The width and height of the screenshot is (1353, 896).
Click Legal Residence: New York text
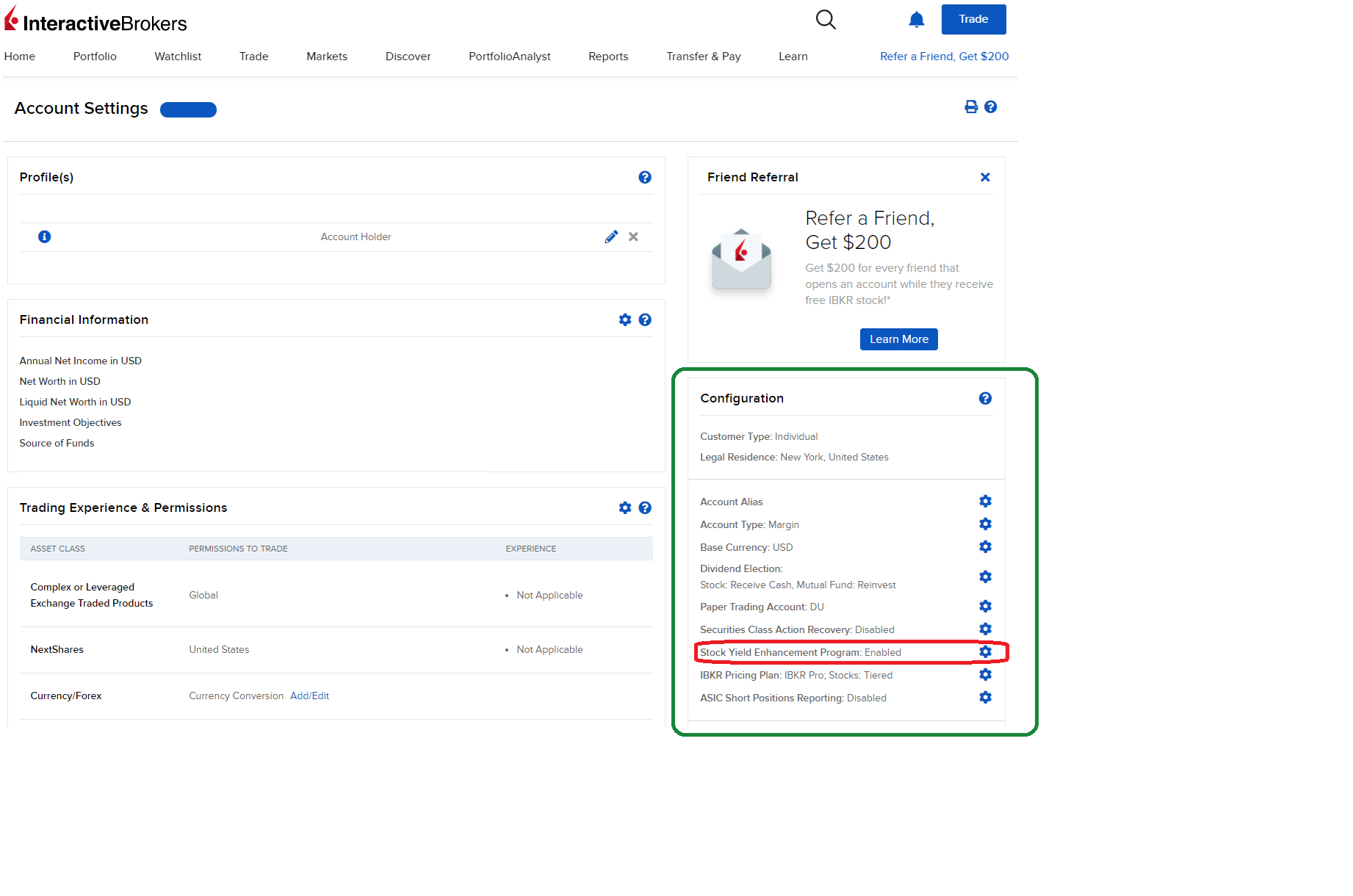click(x=794, y=457)
